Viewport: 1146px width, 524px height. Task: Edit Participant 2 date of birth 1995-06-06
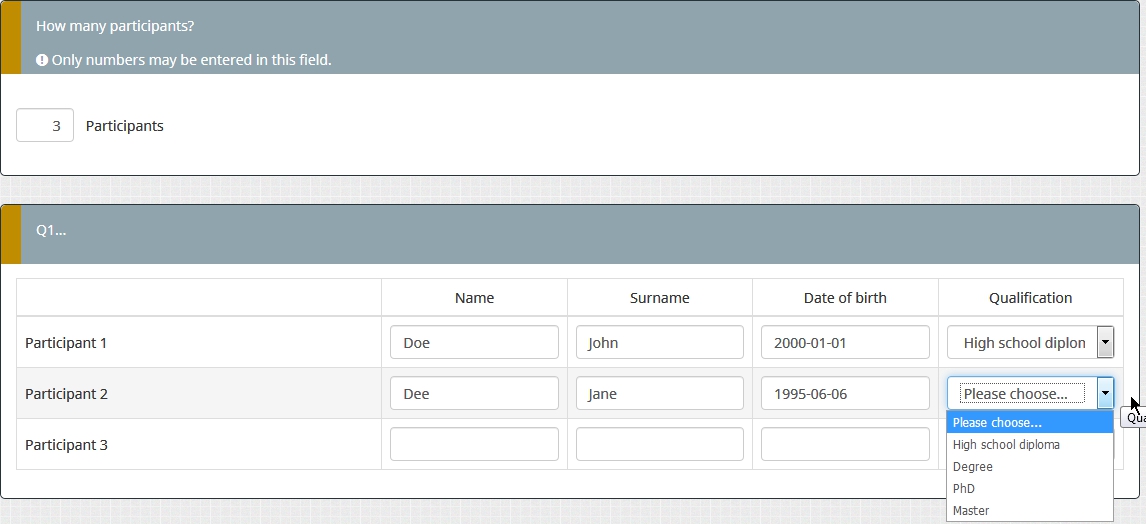pyautogui.click(x=845, y=394)
